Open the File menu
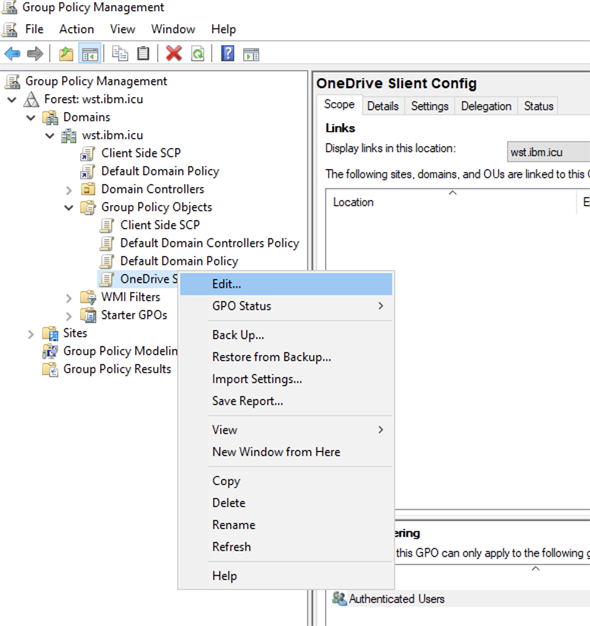Screen dimensions: 590x626 point(34,29)
